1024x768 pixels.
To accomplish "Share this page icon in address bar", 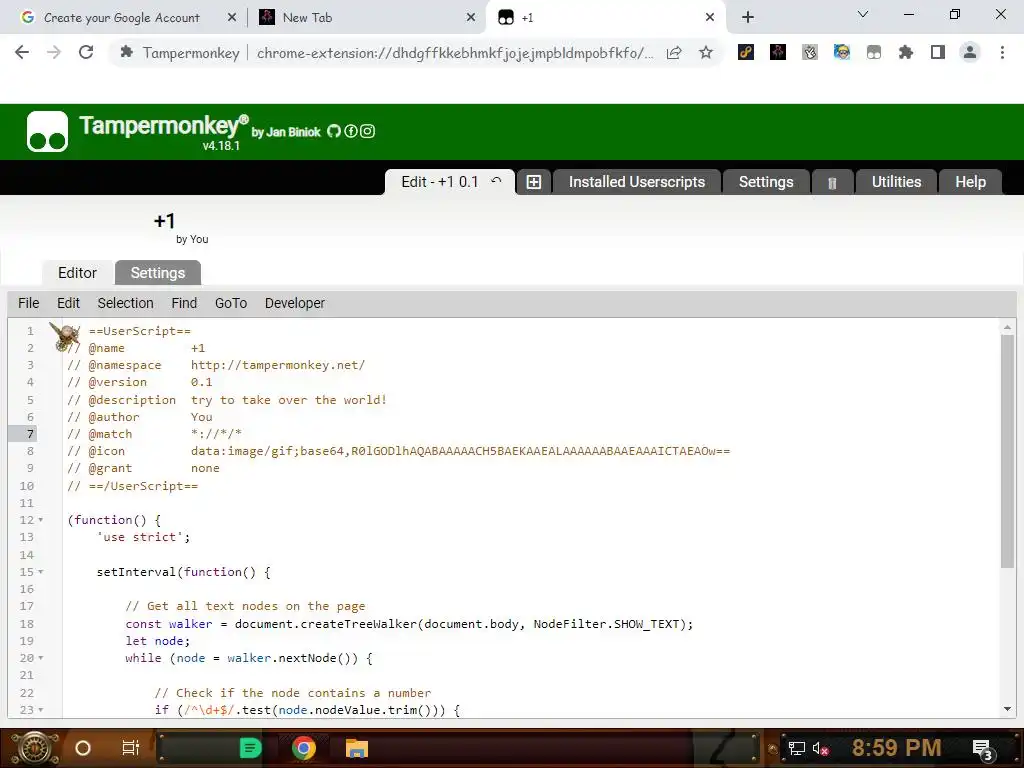I will point(674,52).
